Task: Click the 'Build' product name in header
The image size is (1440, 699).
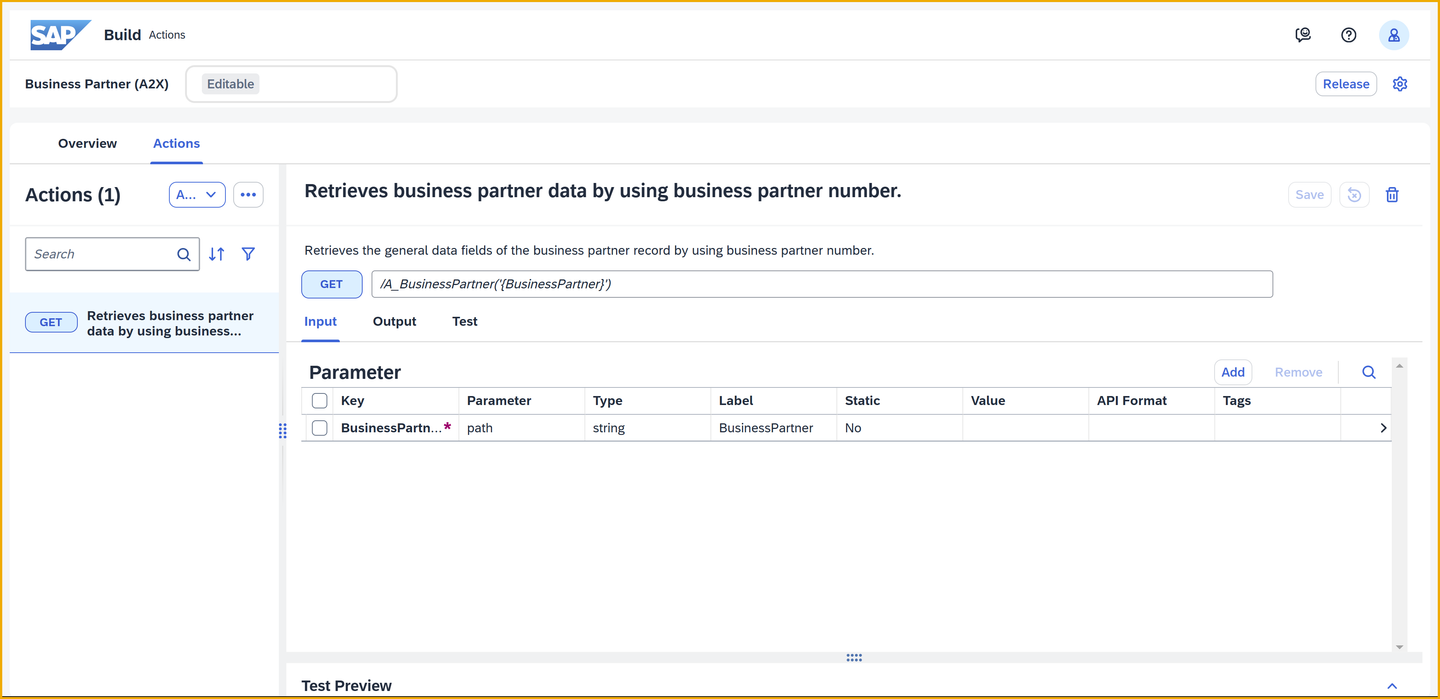Action: tap(122, 35)
